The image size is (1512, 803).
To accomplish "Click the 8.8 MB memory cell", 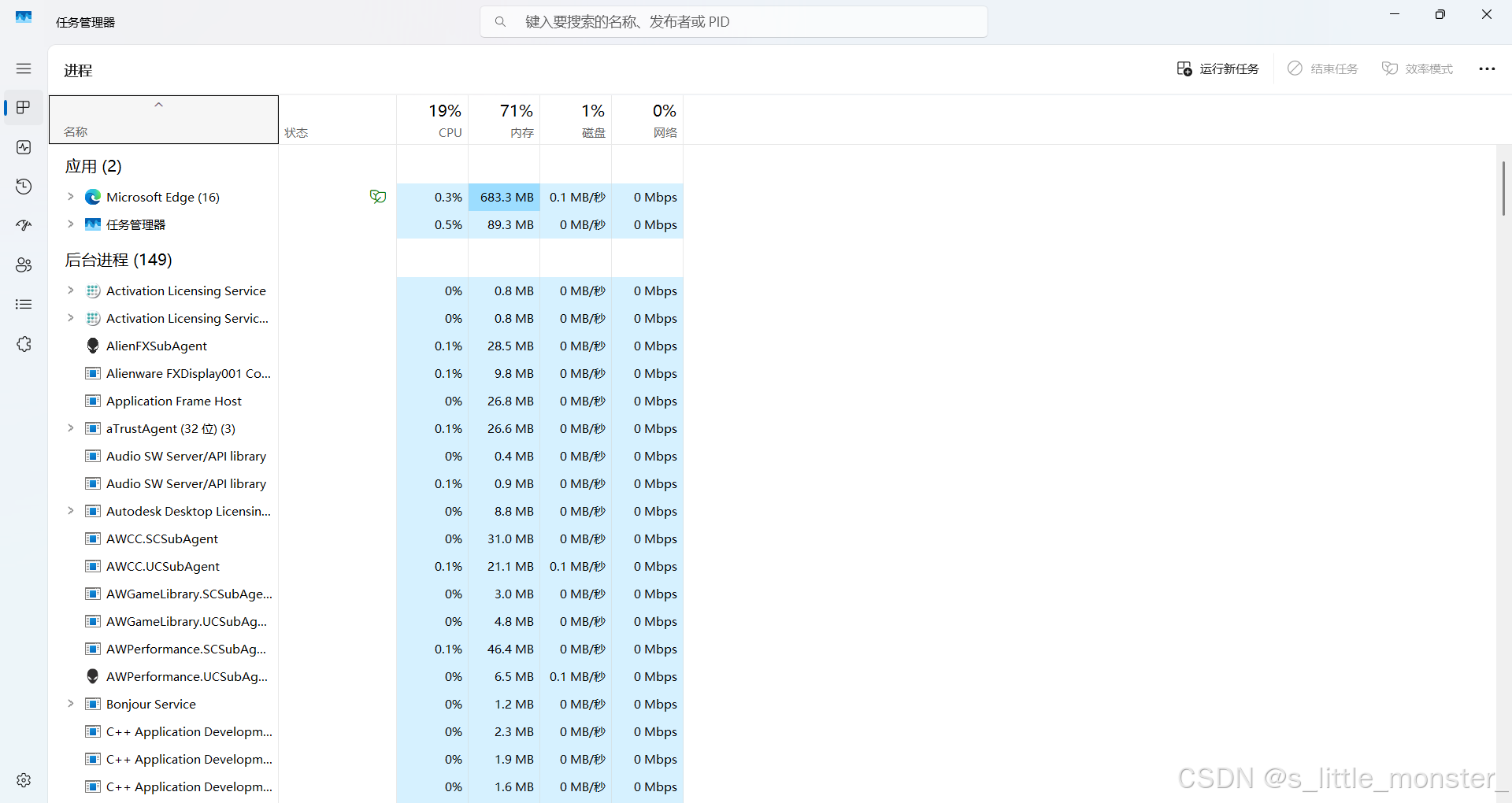I will tap(504, 511).
